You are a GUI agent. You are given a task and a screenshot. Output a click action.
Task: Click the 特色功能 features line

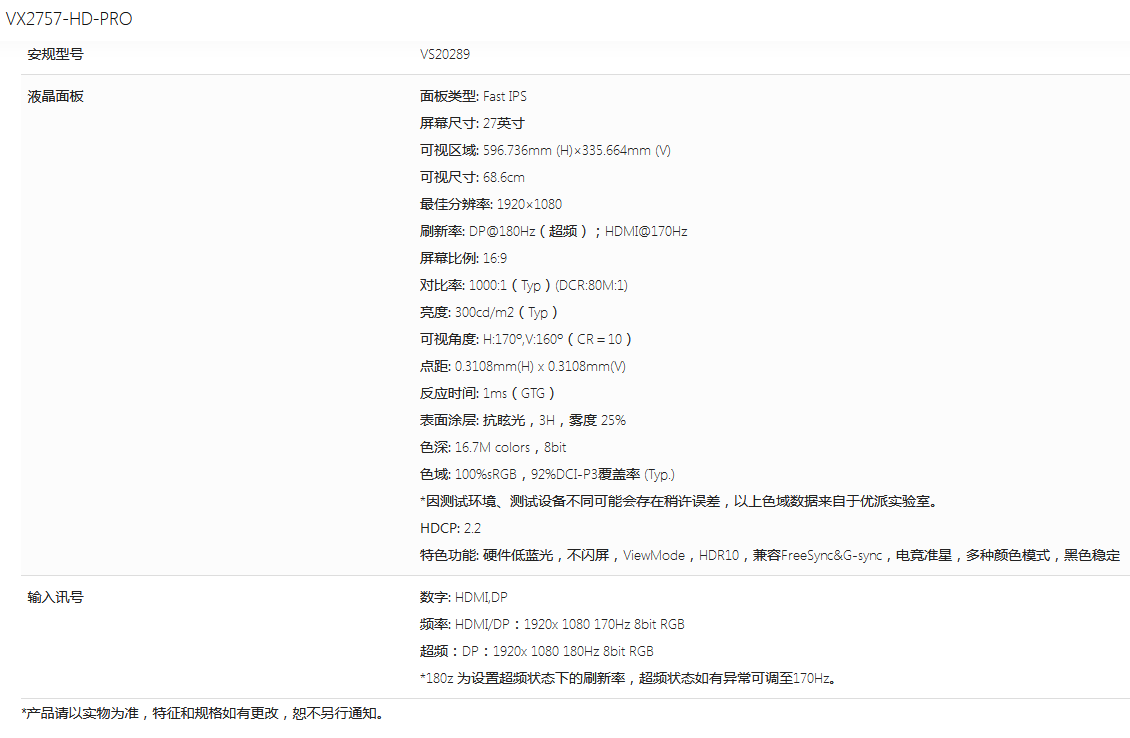[x=770, y=556]
